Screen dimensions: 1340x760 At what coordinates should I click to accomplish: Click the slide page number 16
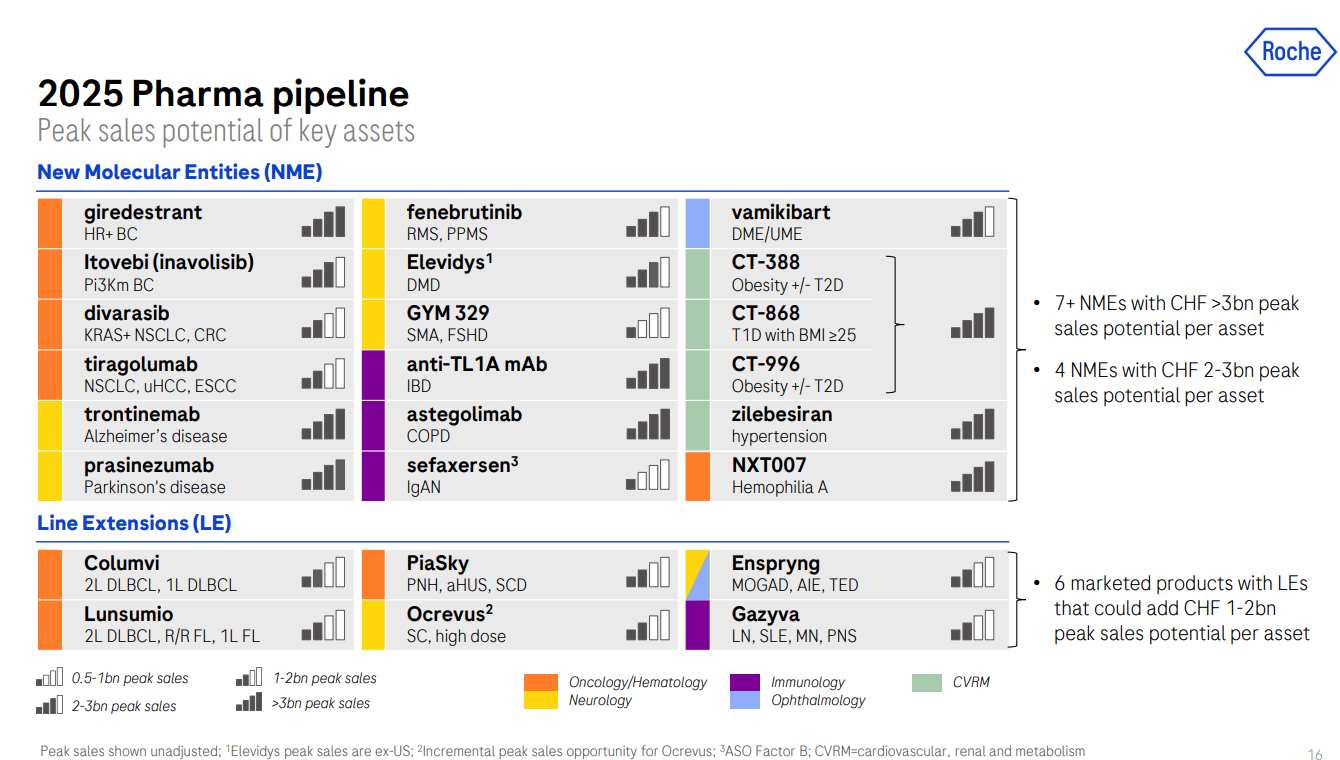coord(1315,755)
